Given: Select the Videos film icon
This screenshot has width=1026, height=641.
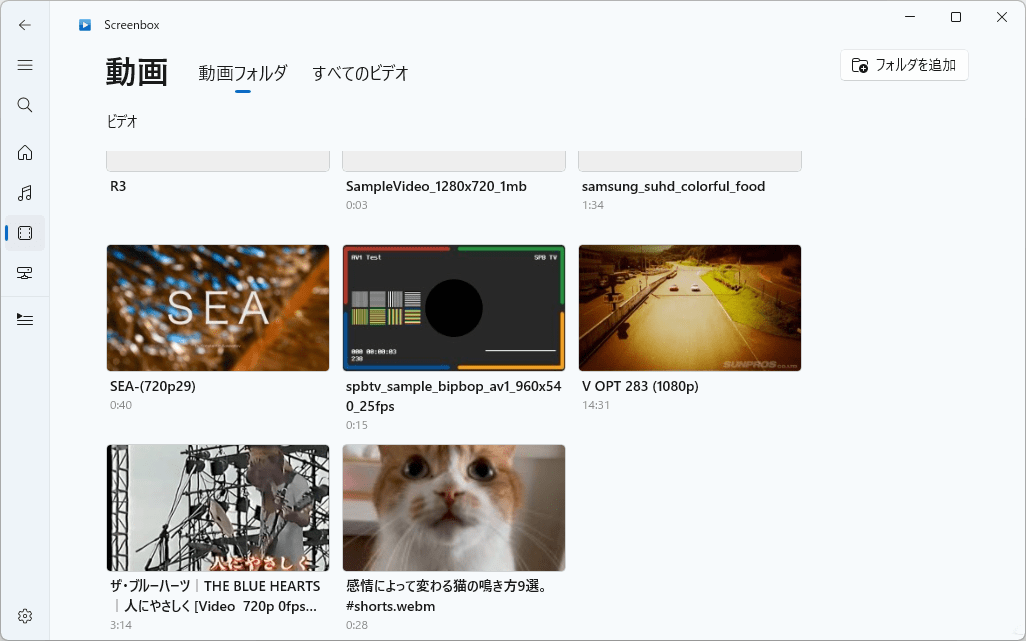Looking at the screenshot, I should [x=25, y=233].
